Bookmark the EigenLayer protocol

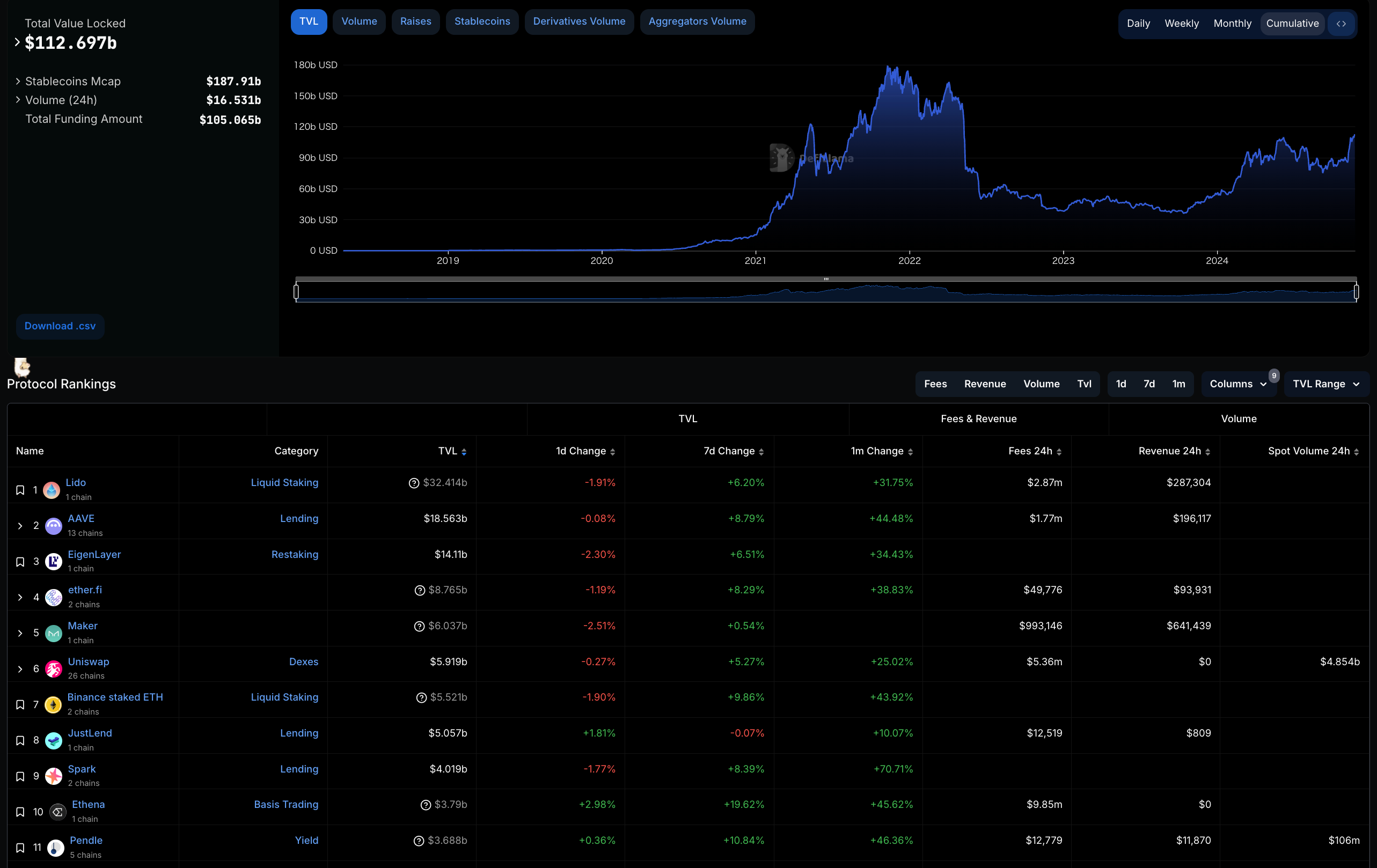[20, 562]
